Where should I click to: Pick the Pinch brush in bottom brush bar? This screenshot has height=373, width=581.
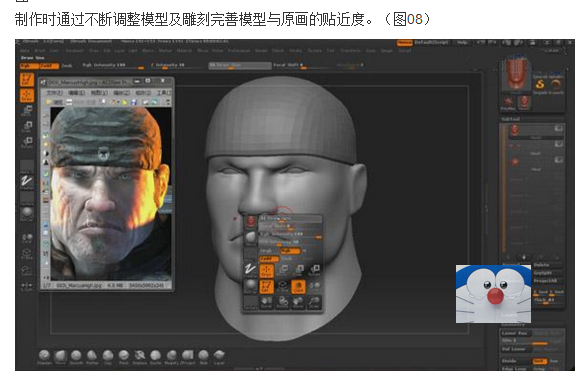pyautogui.click(x=124, y=356)
